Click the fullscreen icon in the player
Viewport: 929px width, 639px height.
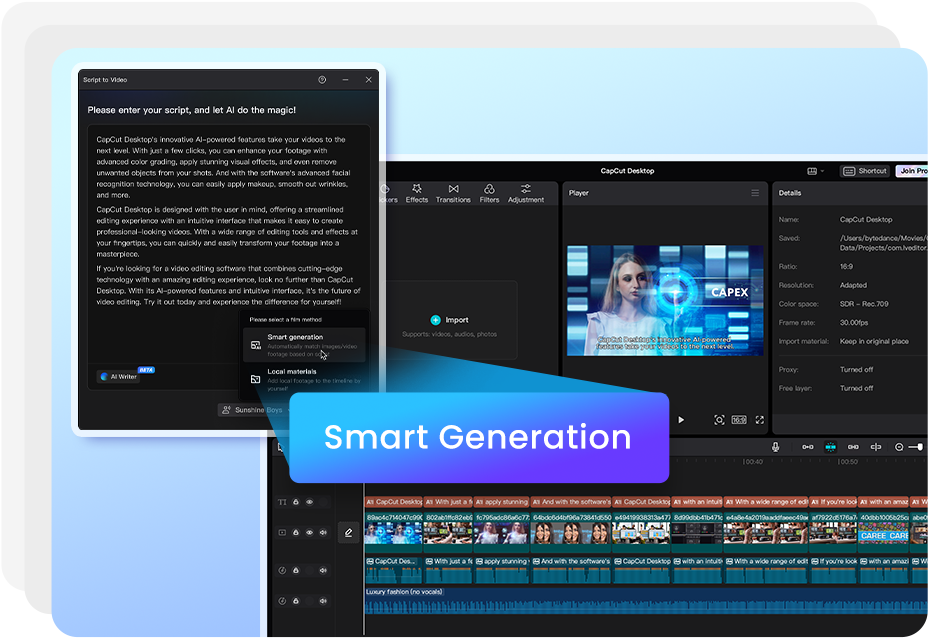[760, 420]
